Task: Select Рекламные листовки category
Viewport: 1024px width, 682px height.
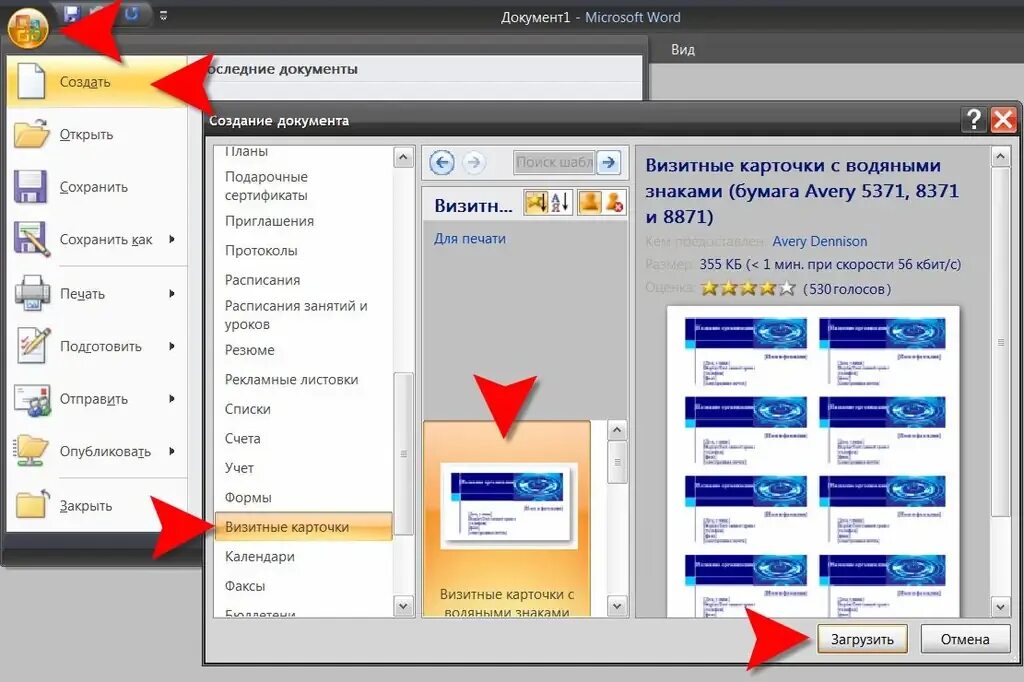Action: 303,380
